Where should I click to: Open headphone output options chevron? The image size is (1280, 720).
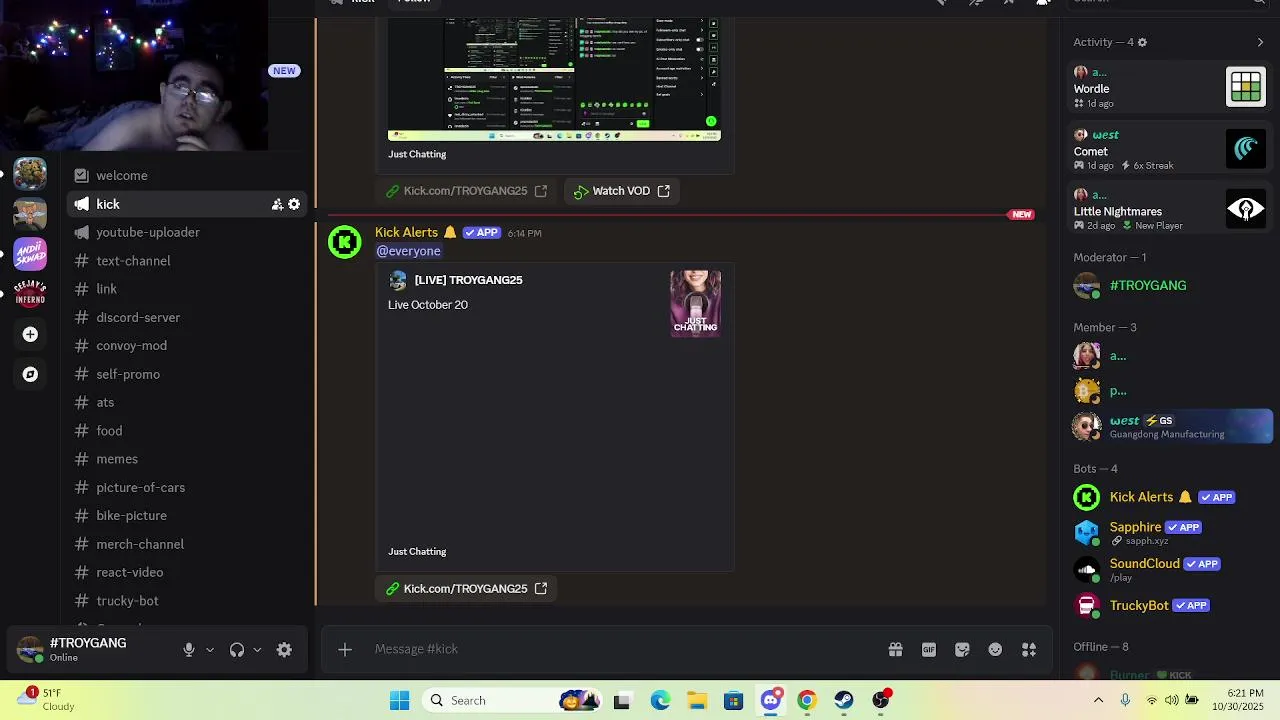coord(257,650)
